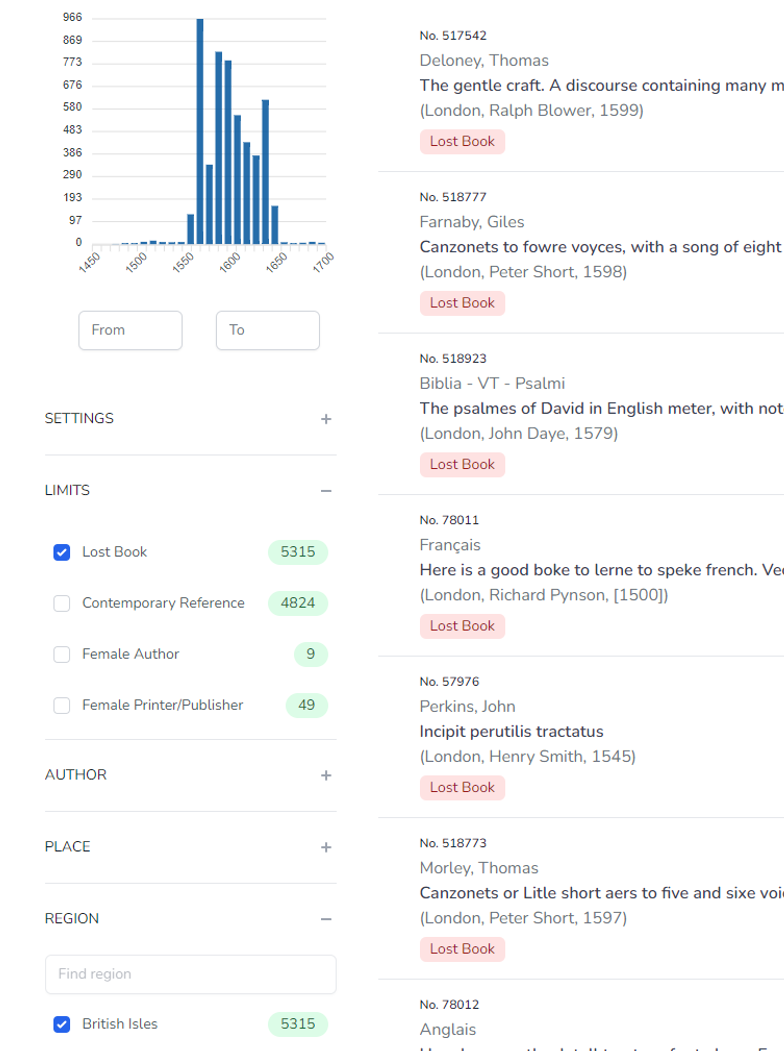Image resolution: width=784 pixels, height=1052 pixels.
Task: Click the SETTINGS section heading
Action: point(79,419)
